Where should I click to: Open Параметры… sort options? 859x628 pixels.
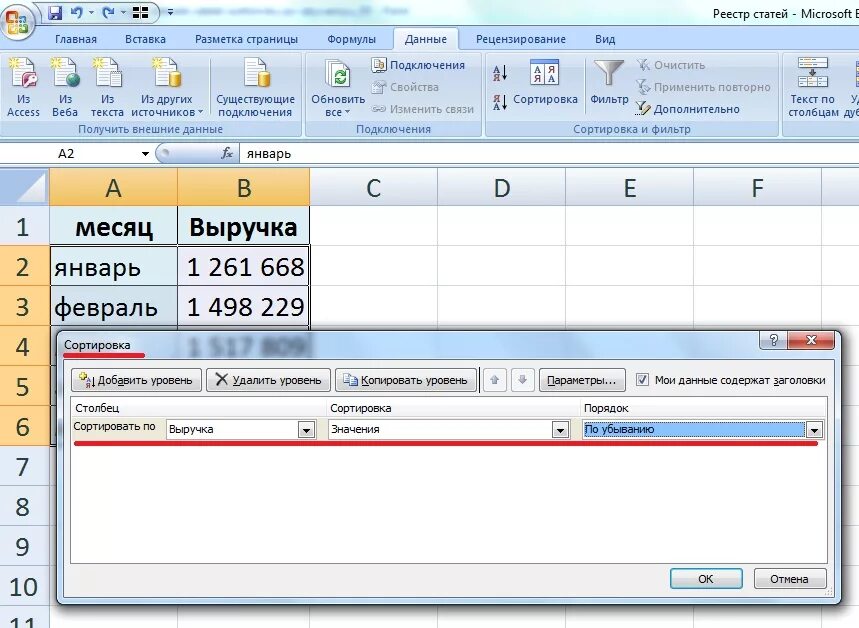(x=582, y=380)
